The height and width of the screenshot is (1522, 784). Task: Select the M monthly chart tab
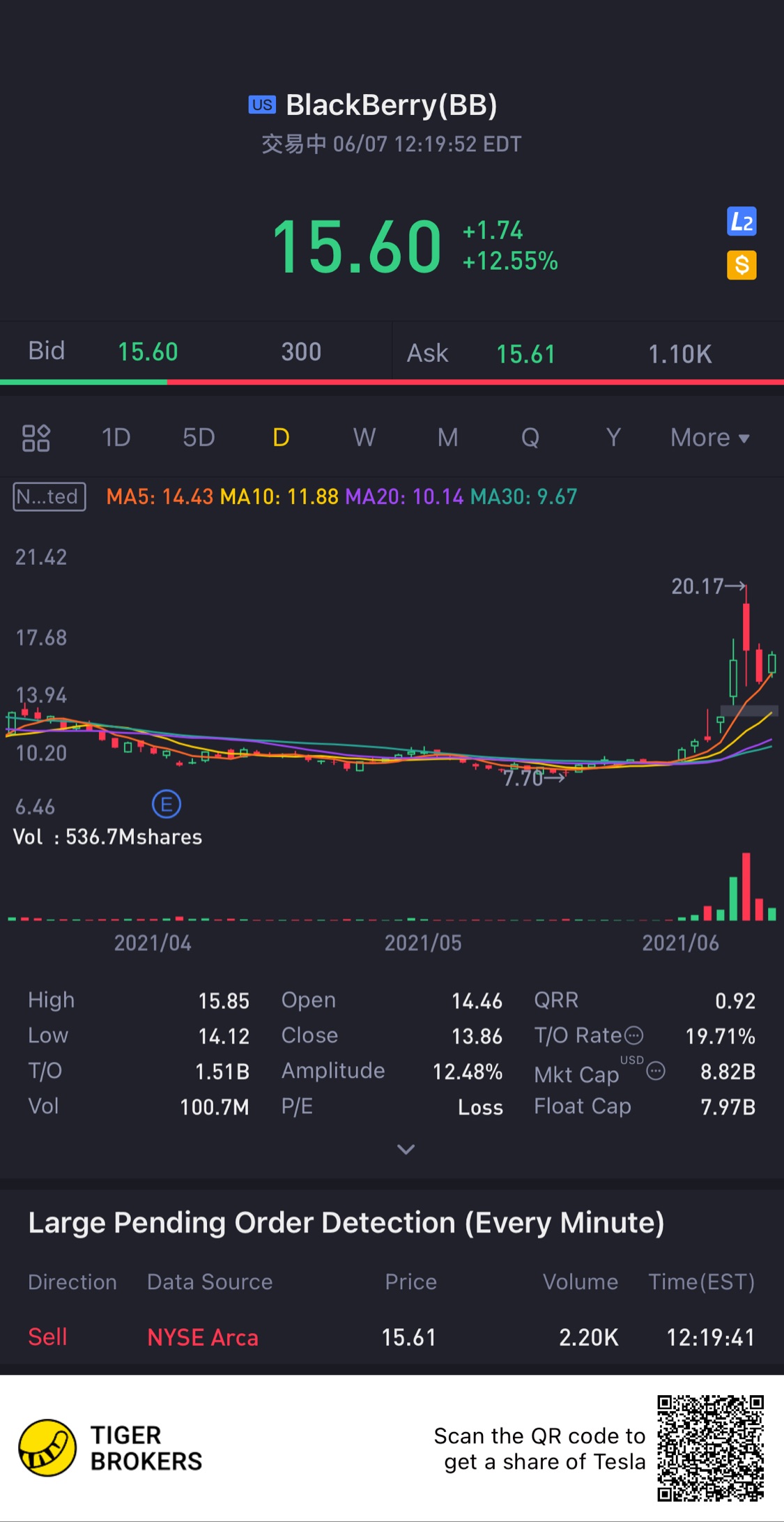447,438
